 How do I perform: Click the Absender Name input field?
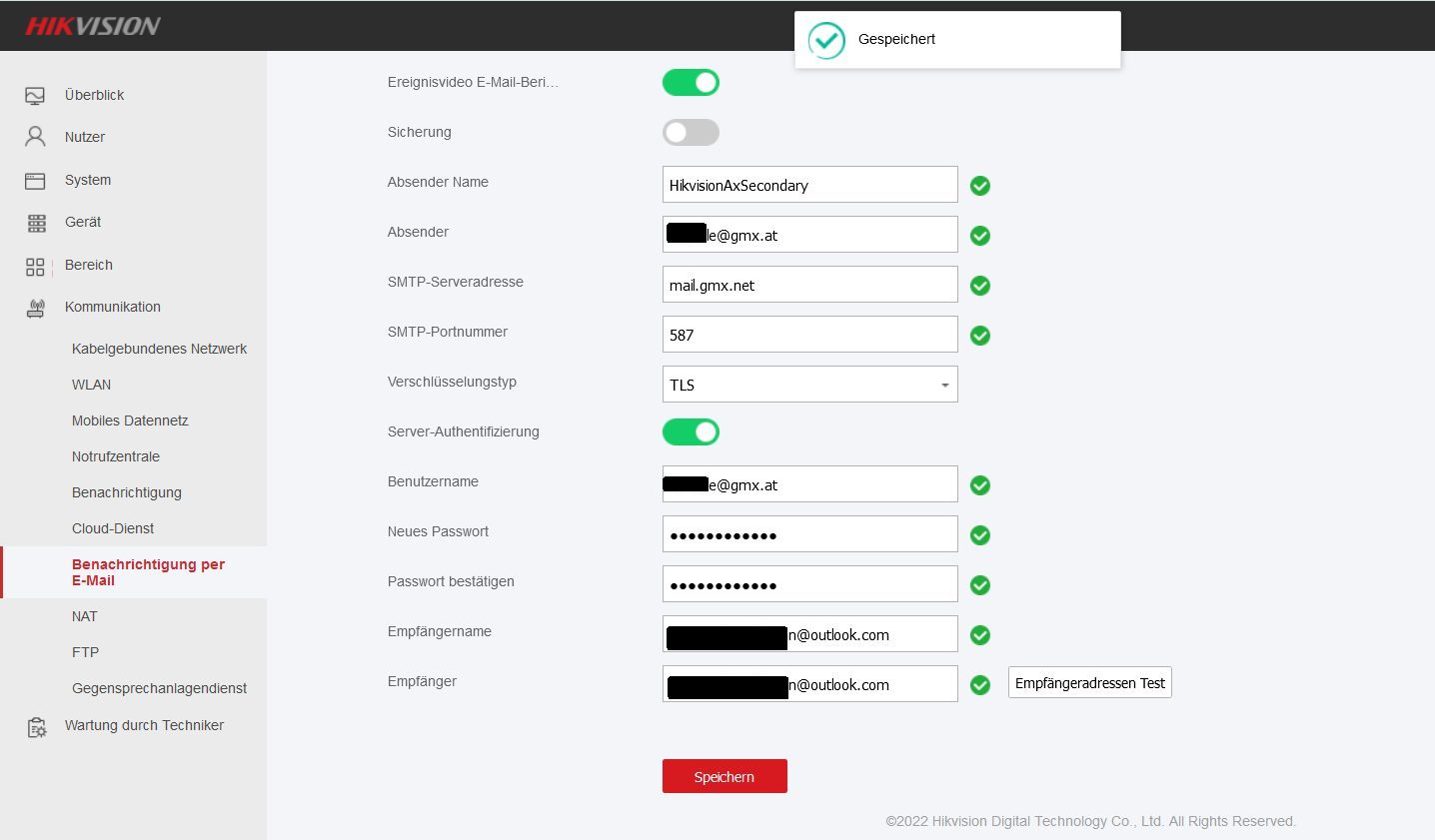[x=809, y=185]
